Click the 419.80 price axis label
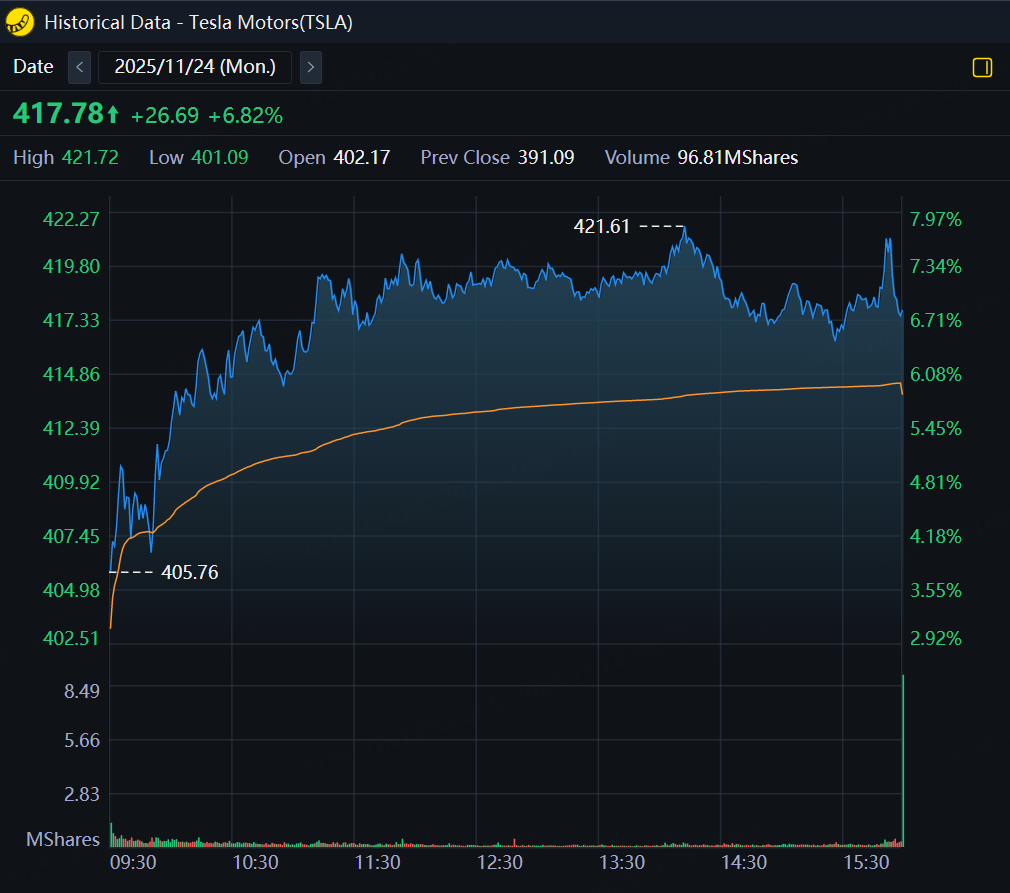Screen dimensions: 1010x893 (x=71, y=266)
